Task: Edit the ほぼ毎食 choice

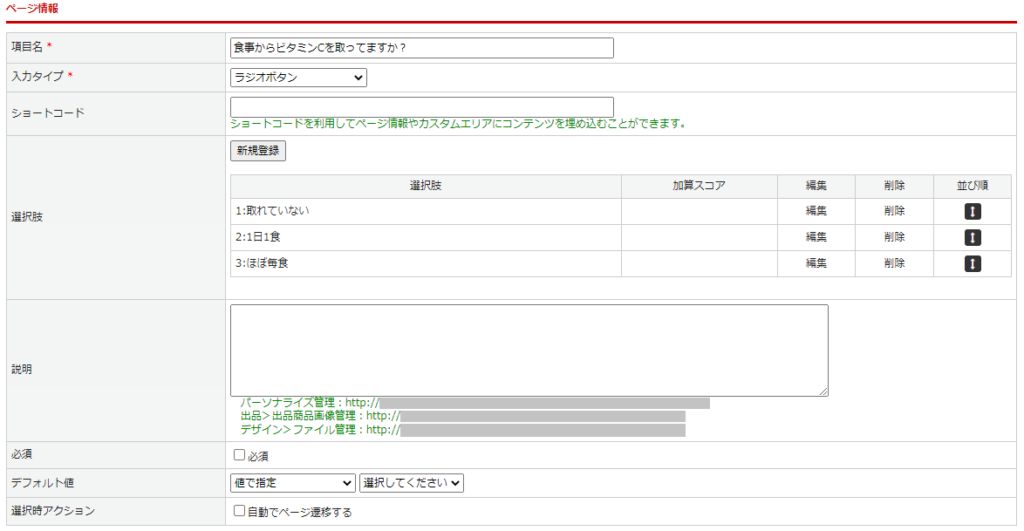Action: coord(816,263)
